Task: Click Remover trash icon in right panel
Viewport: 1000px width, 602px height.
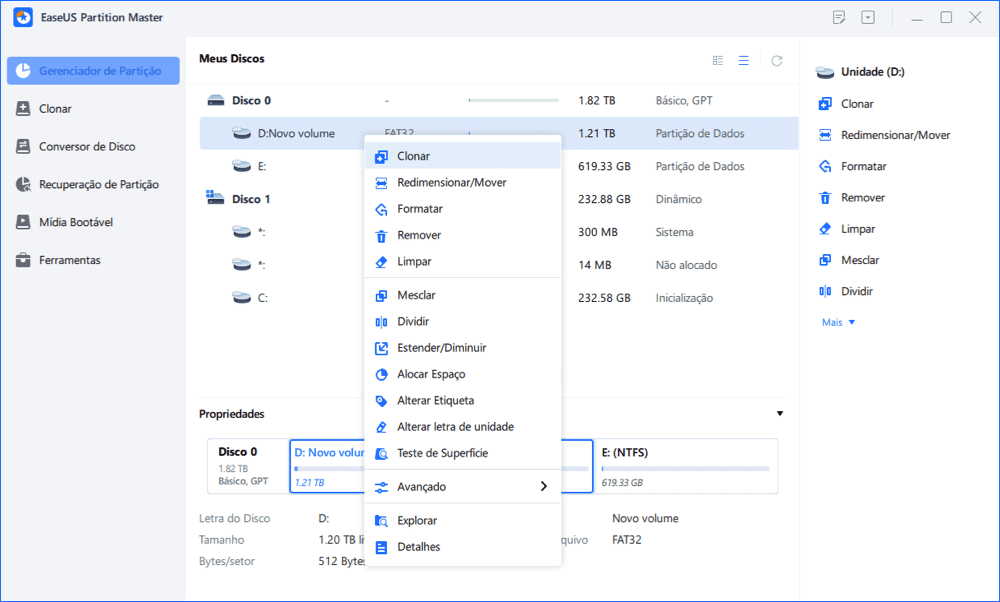Action: pyautogui.click(x=825, y=198)
